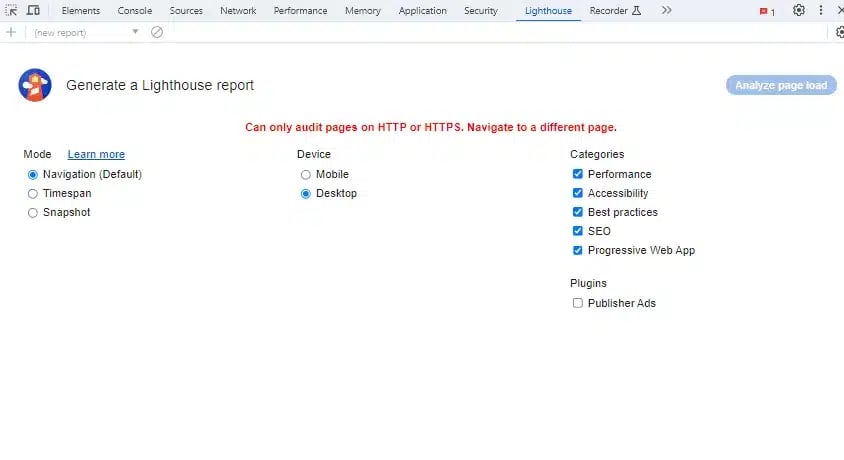Click the red HTTP or HTTPS error message

431,128
